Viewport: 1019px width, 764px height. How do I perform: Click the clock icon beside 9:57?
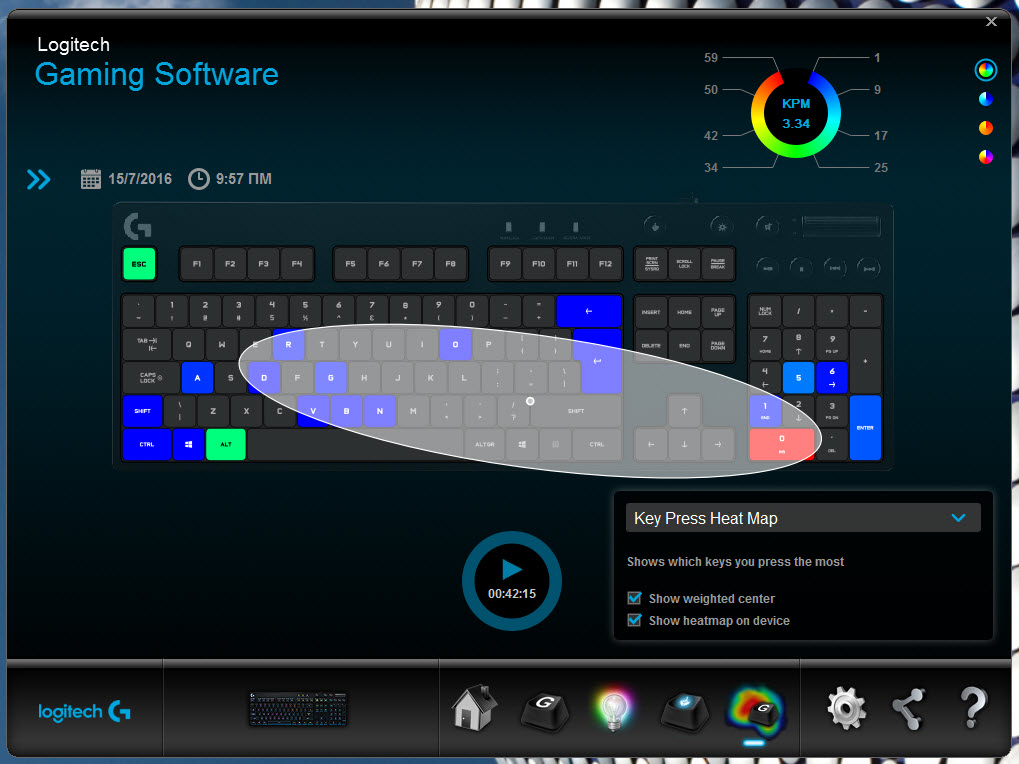pyautogui.click(x=198, y=179)
